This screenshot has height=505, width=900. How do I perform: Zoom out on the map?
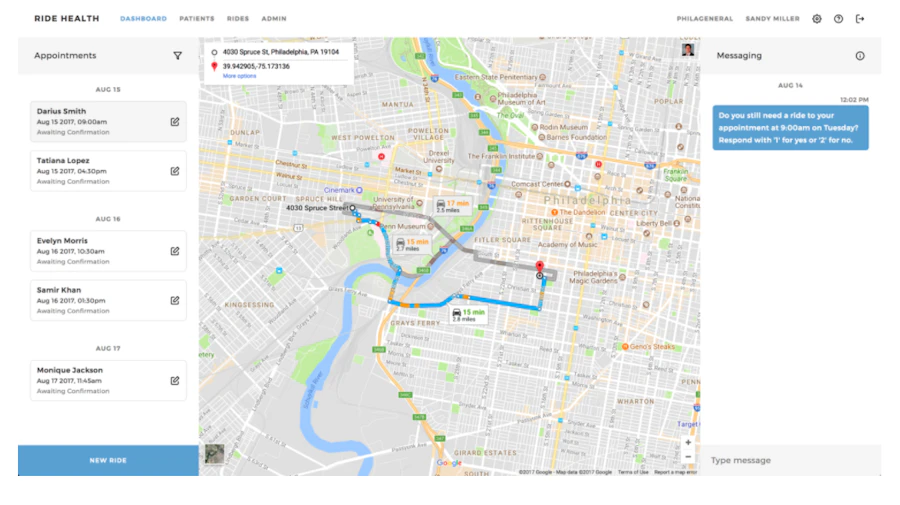(688, 457)
